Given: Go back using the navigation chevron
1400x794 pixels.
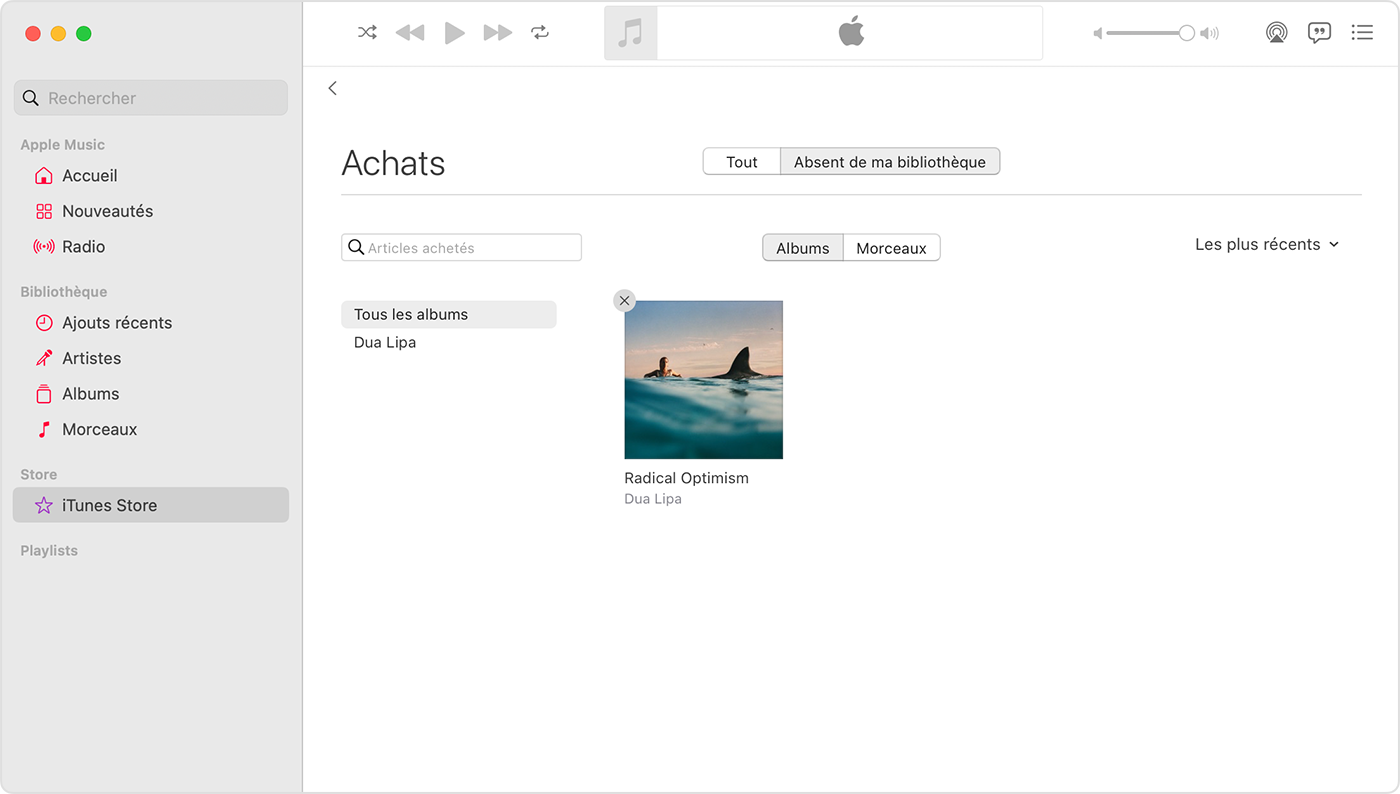Looking at the screenshot, I should click(333, 88).
